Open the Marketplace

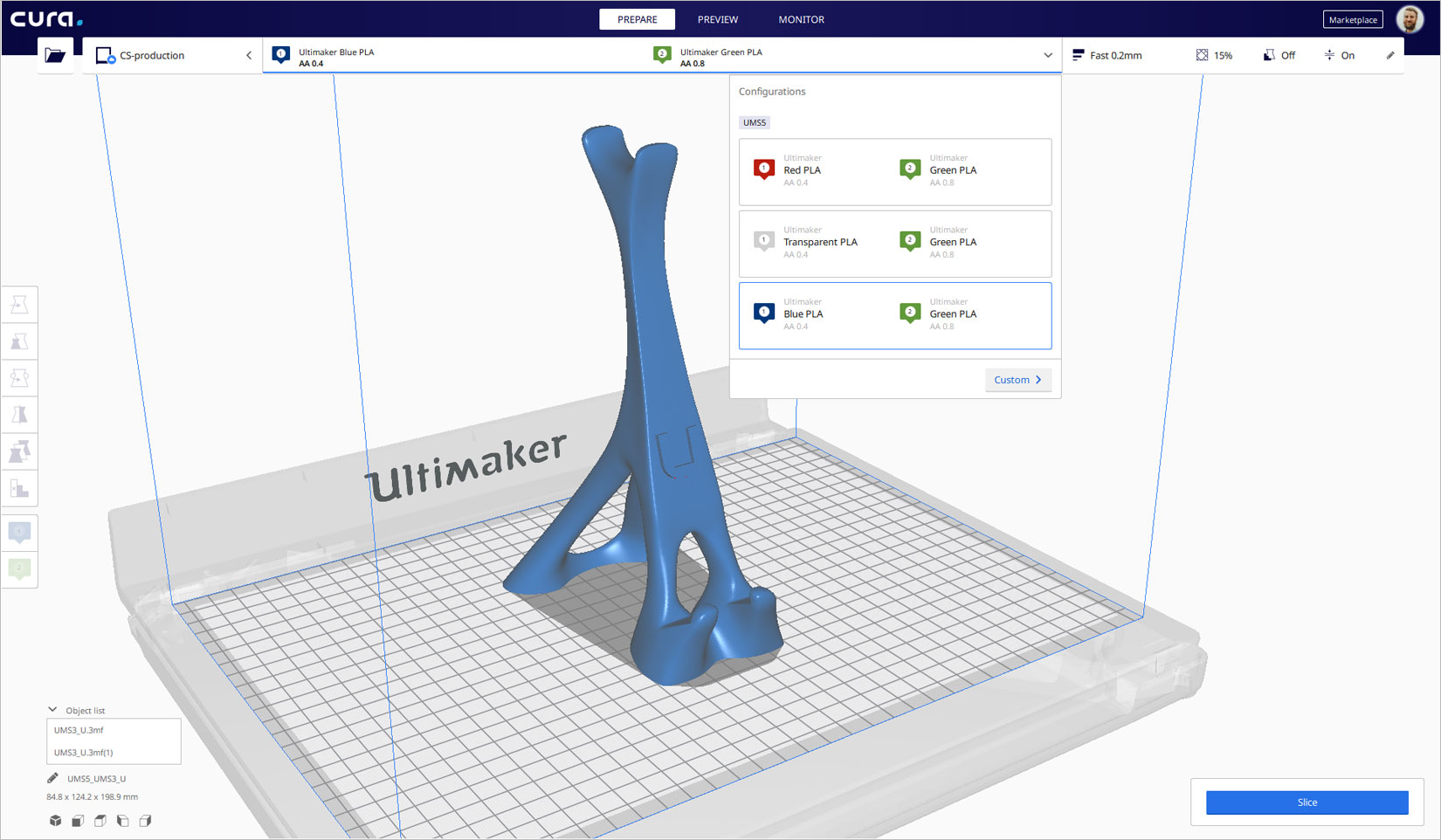1353,19
